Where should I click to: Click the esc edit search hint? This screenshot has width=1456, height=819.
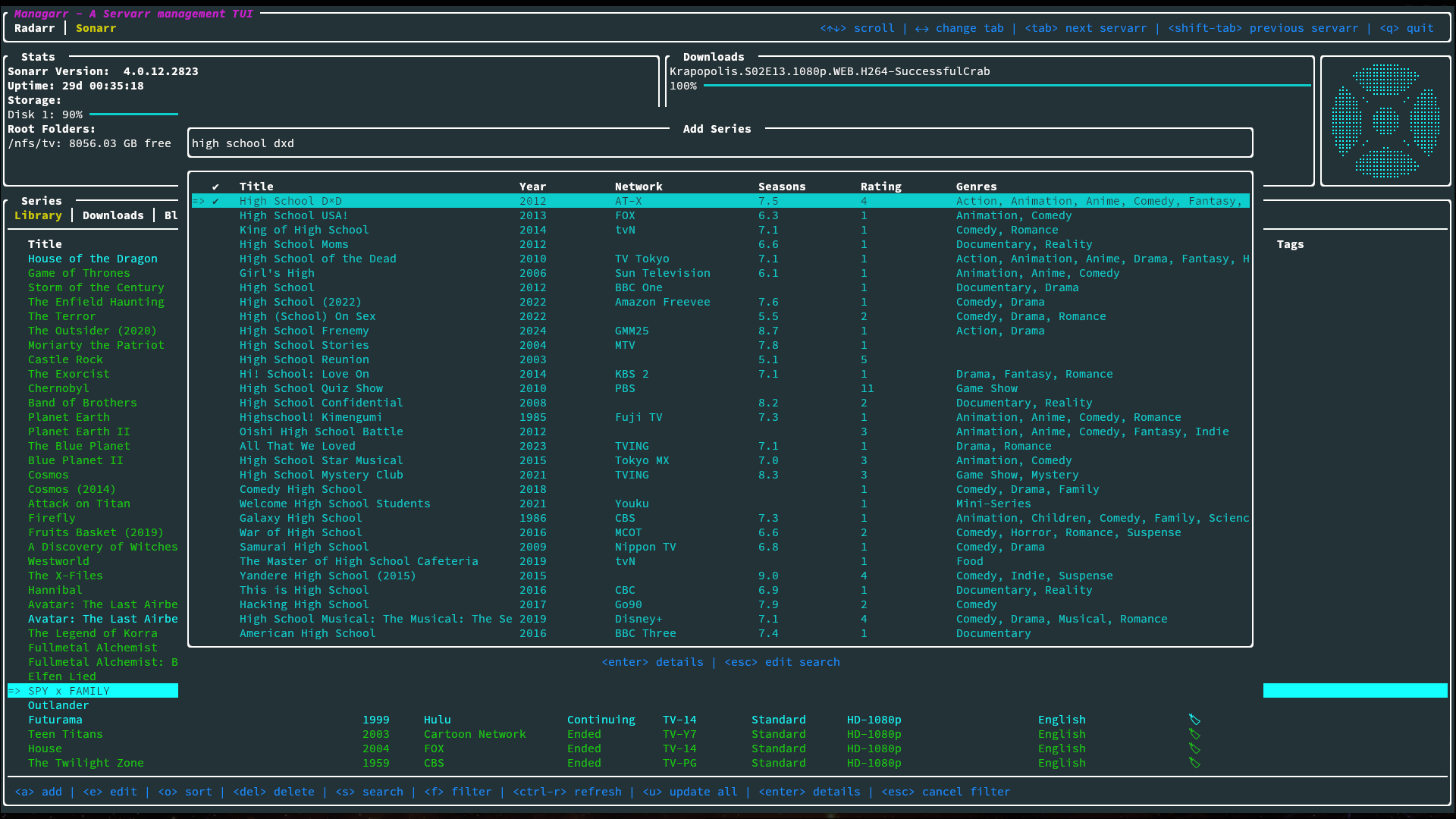tap(782, 662)
